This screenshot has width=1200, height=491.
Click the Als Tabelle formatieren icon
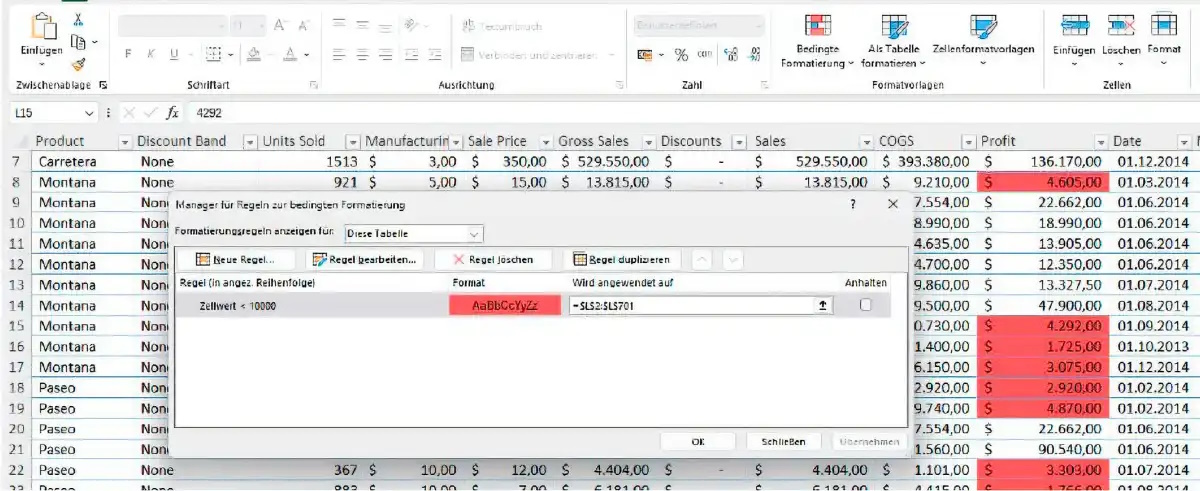coord(893,28)
